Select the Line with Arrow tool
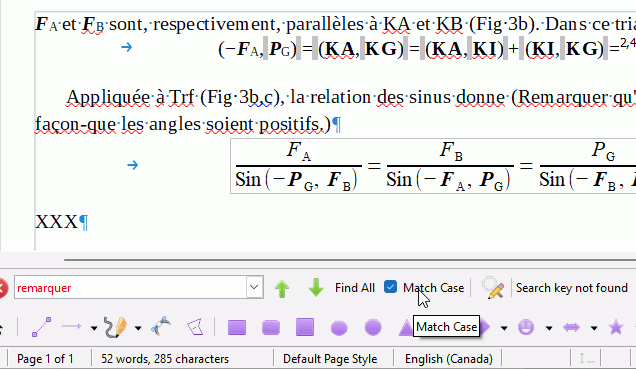 (71, 327)
